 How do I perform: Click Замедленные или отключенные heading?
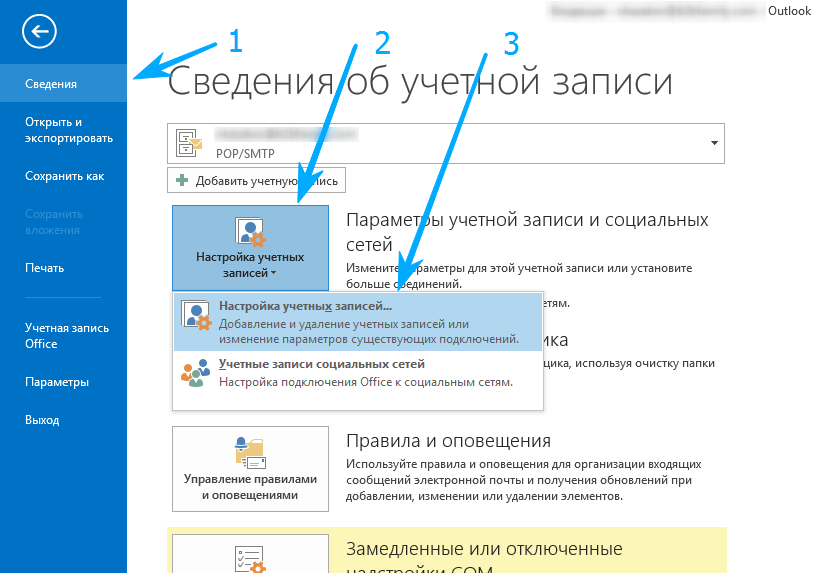(x=484, y=549)
